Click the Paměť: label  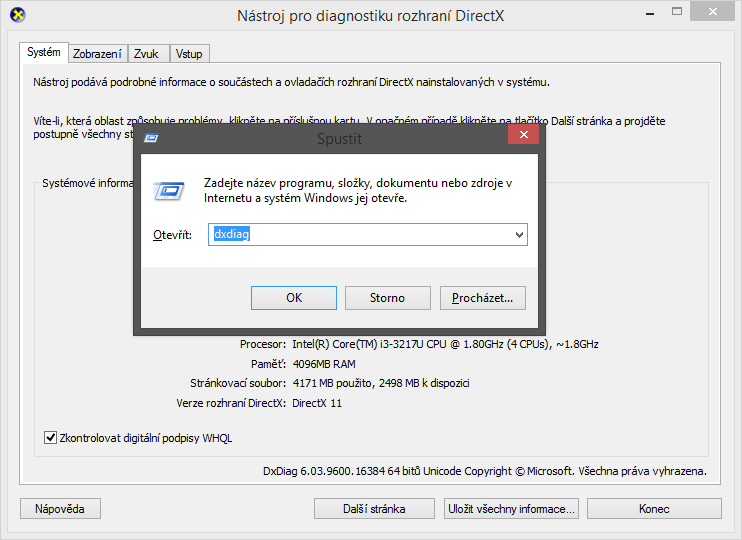(x=268, y=364)
